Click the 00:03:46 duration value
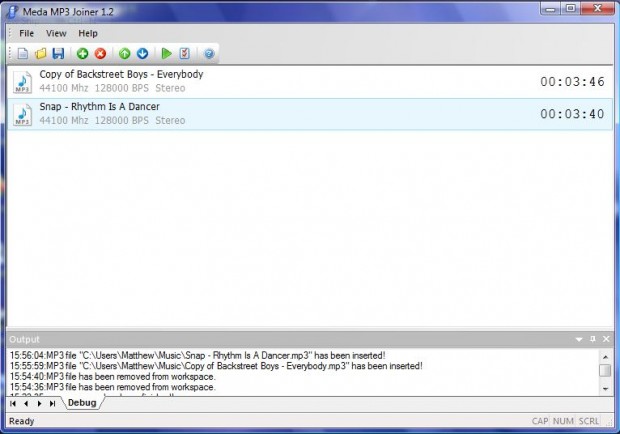 coord(572,82)
